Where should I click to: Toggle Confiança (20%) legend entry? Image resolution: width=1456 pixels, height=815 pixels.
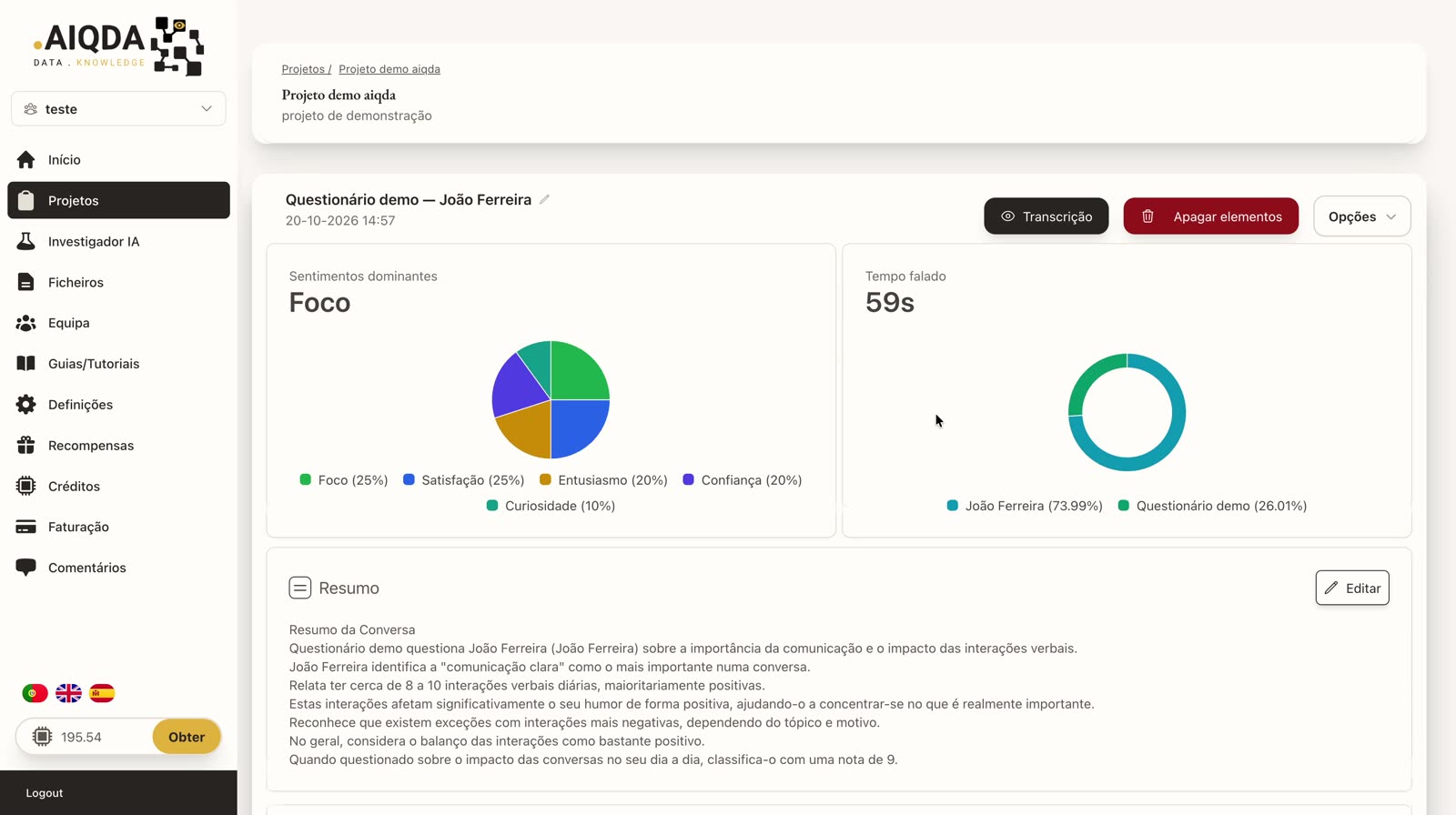[743, 480]
